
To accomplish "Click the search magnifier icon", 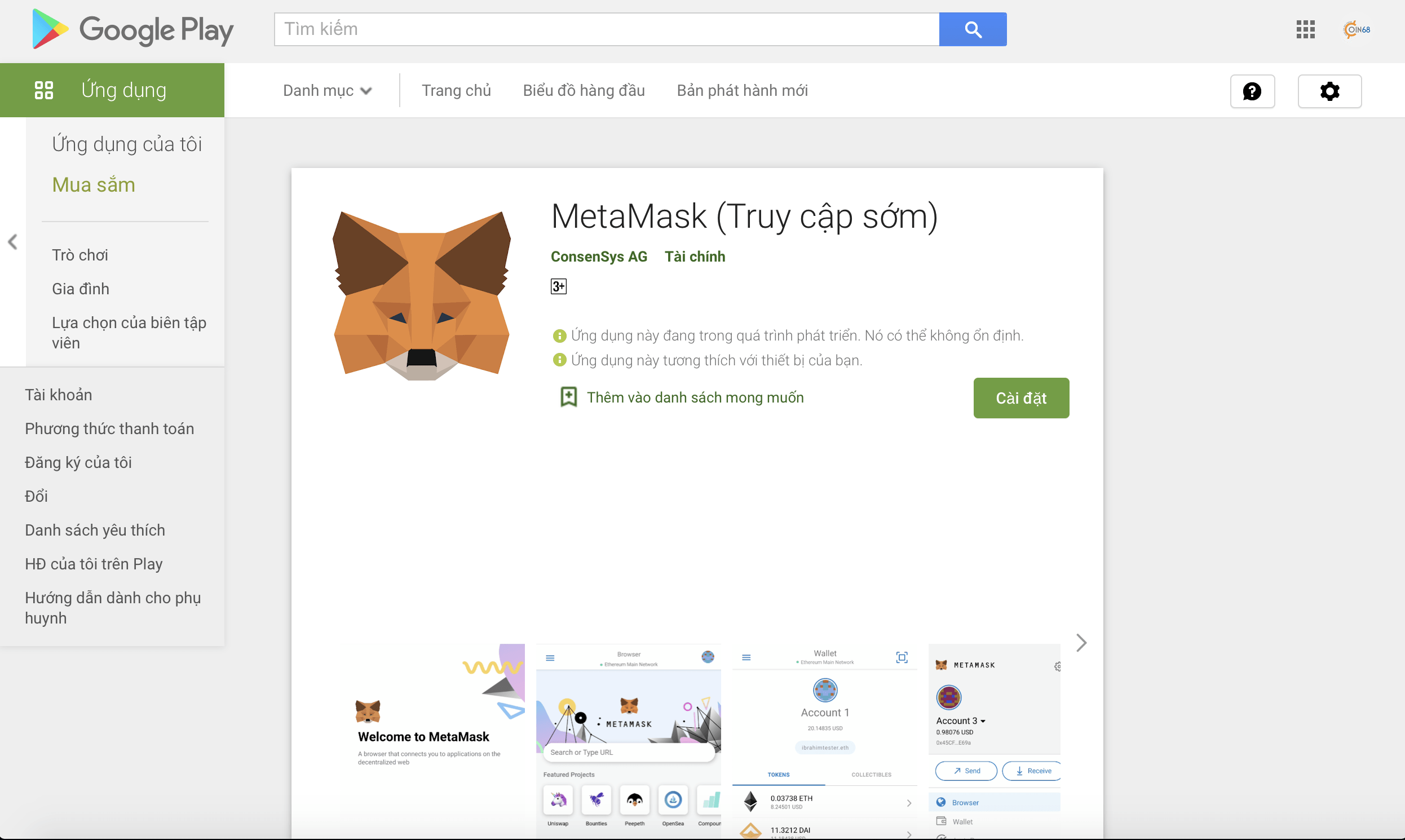I will coord(973,29).
